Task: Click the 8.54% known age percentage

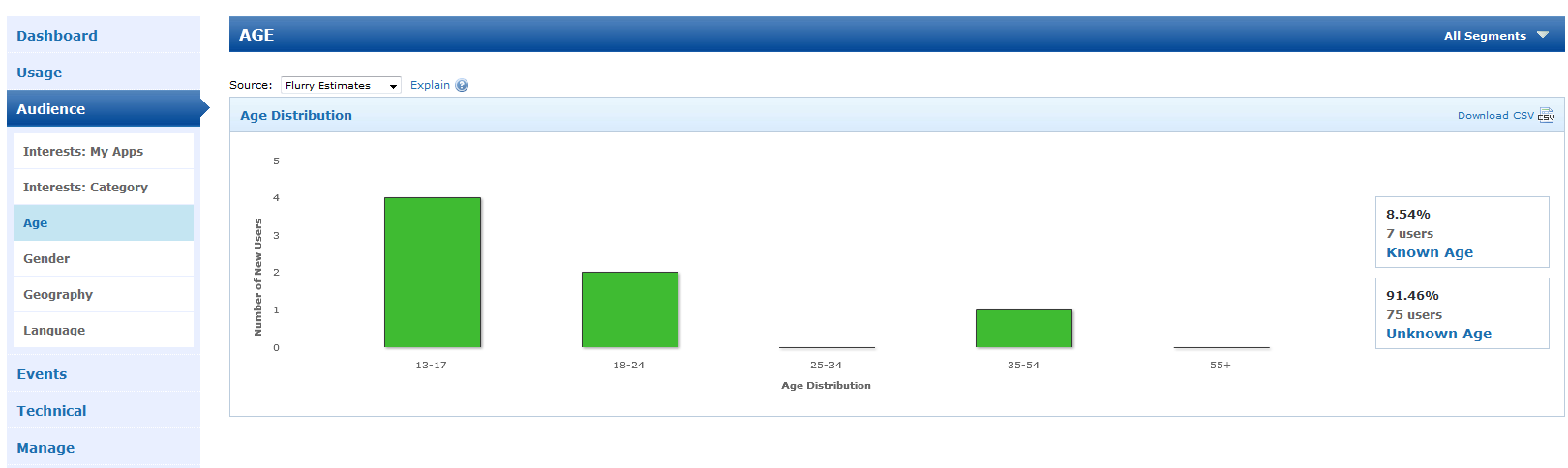Action: (x=1408, y=214)
